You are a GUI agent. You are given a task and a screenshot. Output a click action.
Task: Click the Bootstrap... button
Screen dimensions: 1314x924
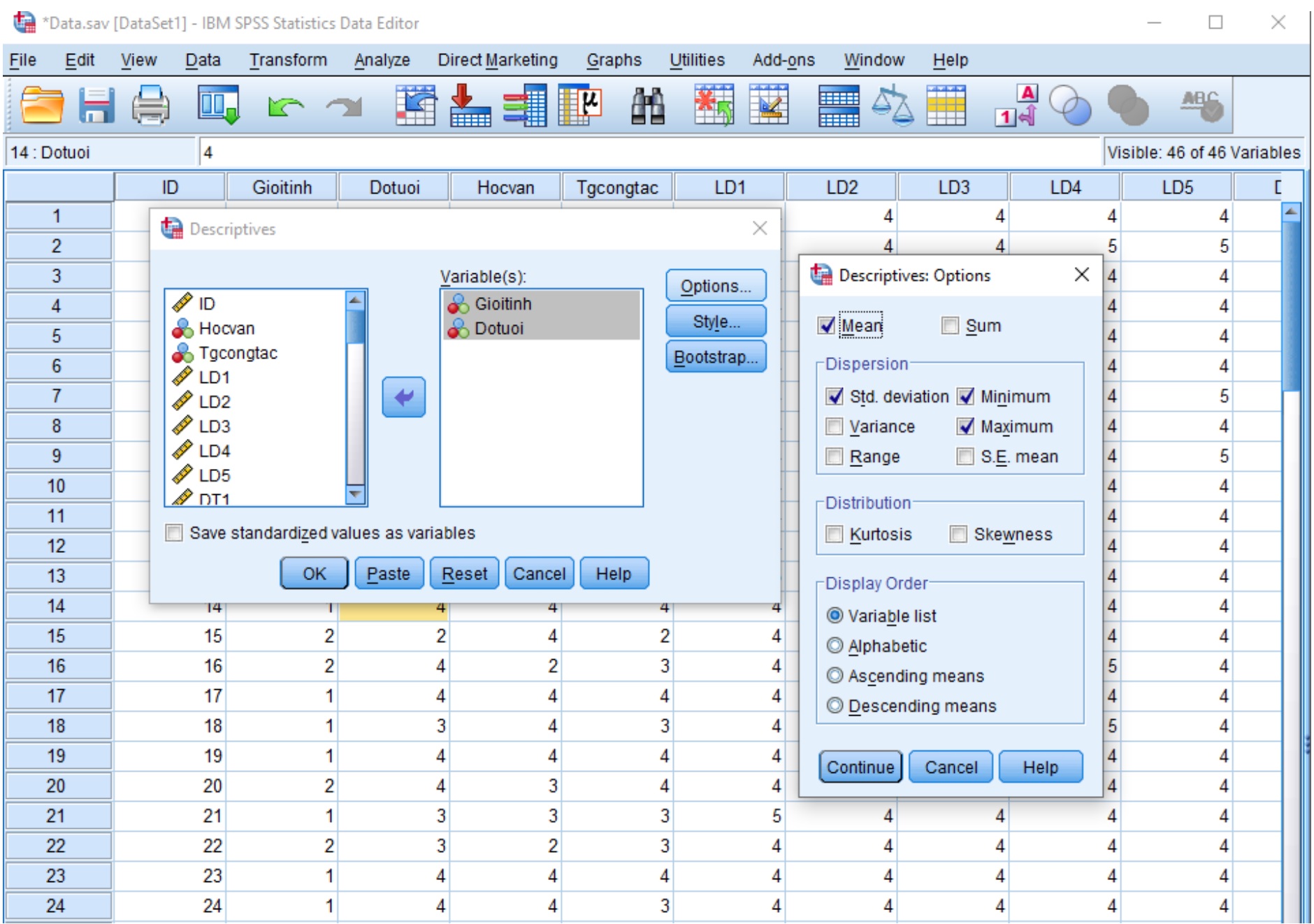click(716, 357)
